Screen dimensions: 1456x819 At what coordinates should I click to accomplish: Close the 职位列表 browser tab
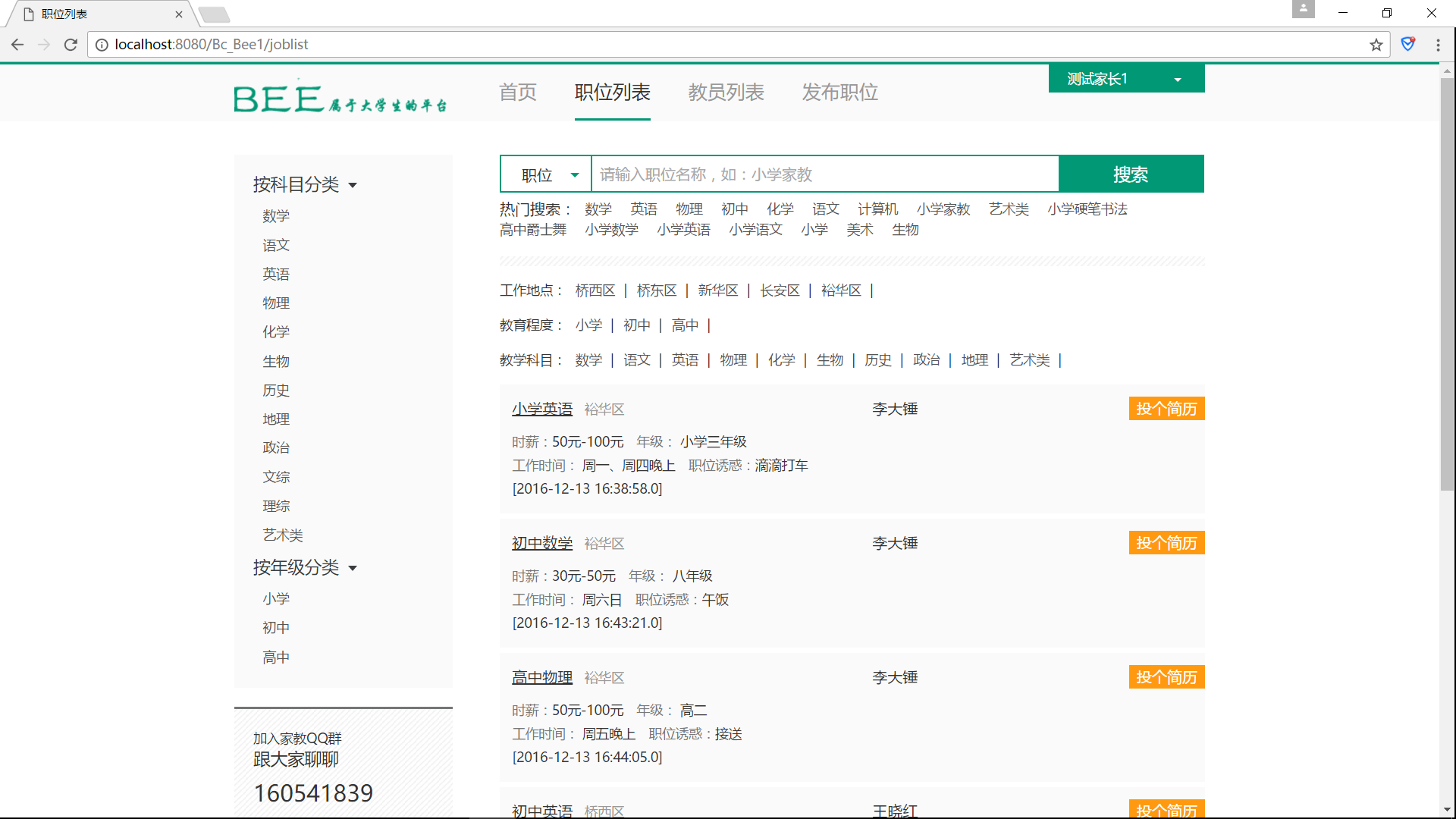[179, 14]
